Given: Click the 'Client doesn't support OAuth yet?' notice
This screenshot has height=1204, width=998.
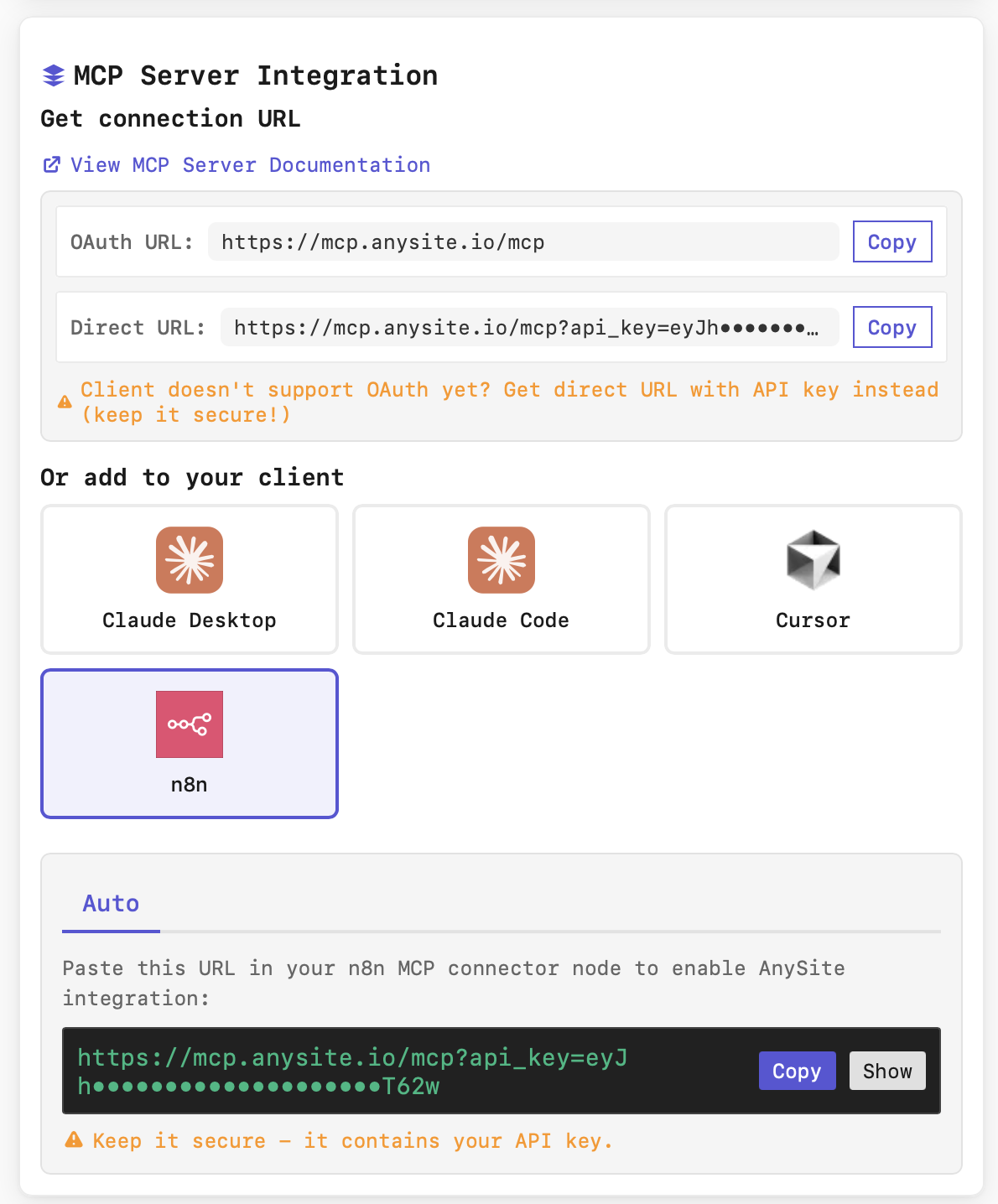Looking at the screenshot, I should coord(510,402).
